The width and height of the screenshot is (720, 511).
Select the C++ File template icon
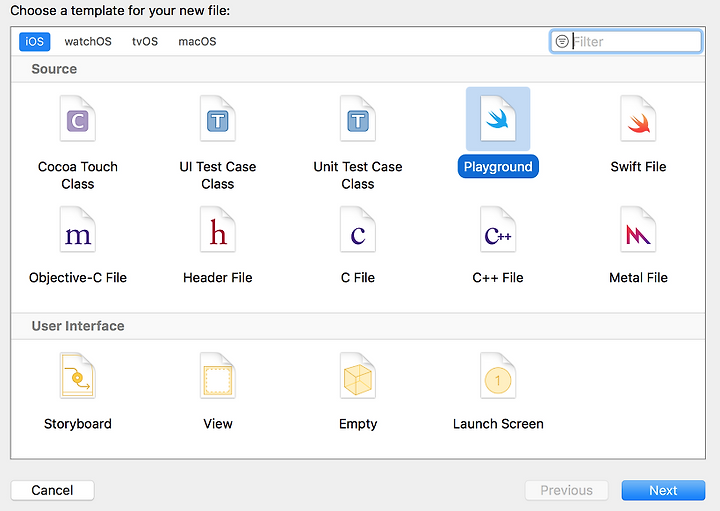pyautogui.click(x=498, y=230)
